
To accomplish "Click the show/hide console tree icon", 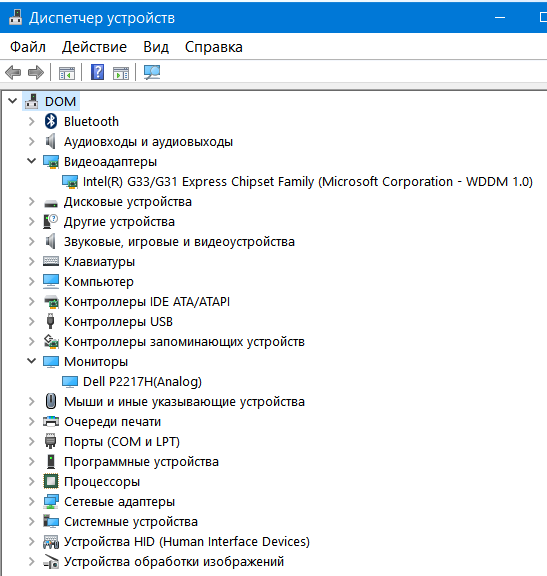I will 67,73.
